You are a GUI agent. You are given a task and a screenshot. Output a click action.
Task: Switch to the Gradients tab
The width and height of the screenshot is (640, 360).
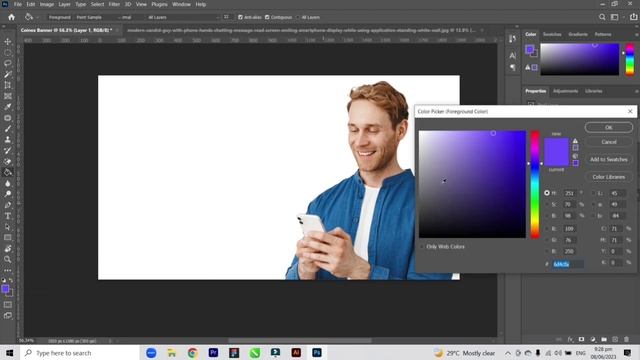[x=578, y=34]
